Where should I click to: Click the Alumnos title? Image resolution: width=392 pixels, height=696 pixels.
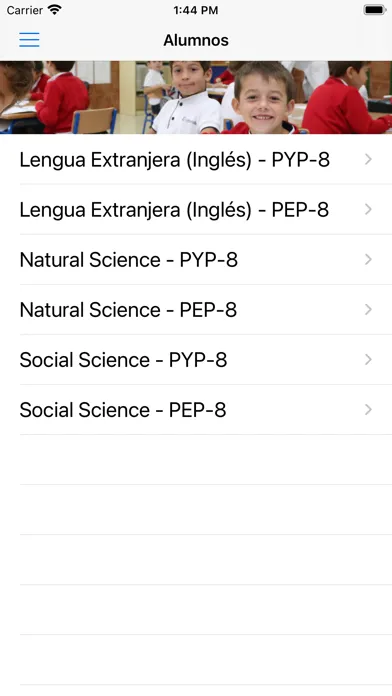point(196,40)
